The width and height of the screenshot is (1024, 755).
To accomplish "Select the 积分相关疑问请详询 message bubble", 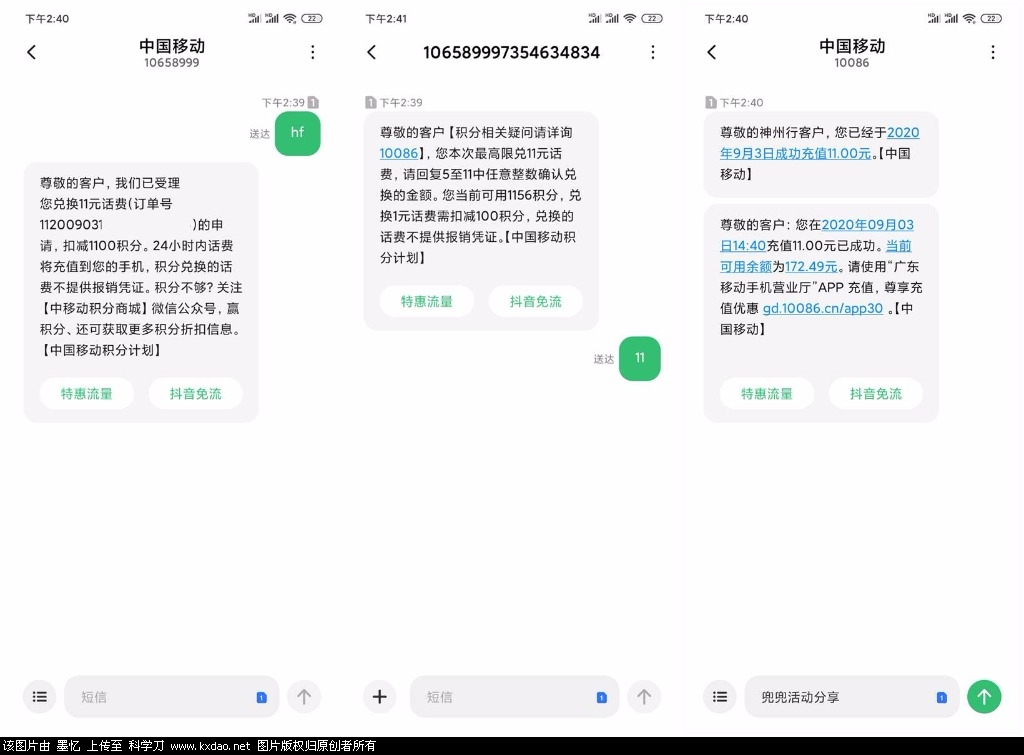I will (481, 220).
